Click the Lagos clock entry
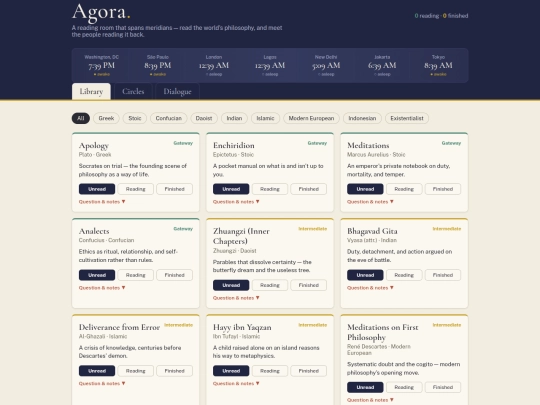 point(270,65)
